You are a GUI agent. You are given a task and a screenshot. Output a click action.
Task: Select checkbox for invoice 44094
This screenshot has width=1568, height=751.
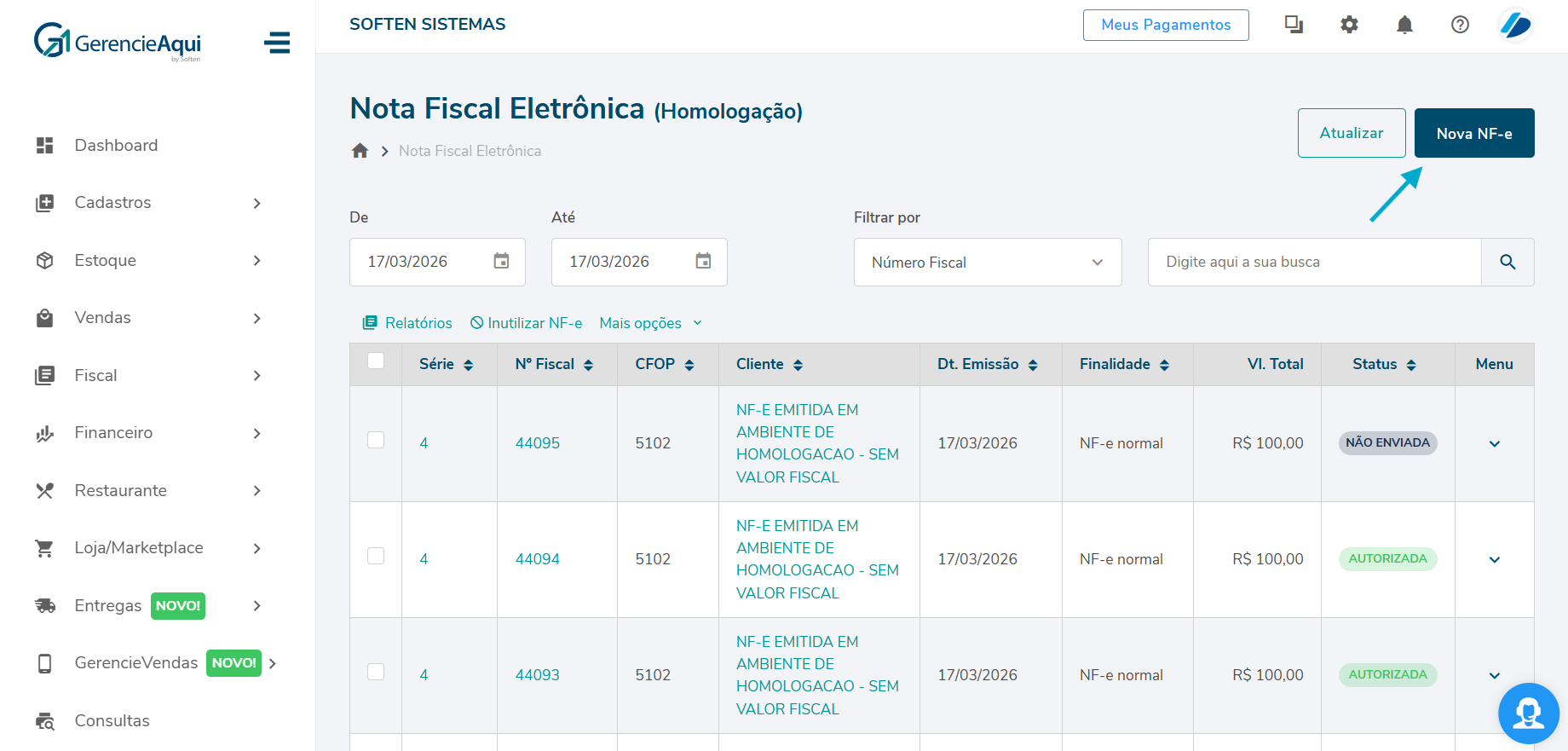376,556
